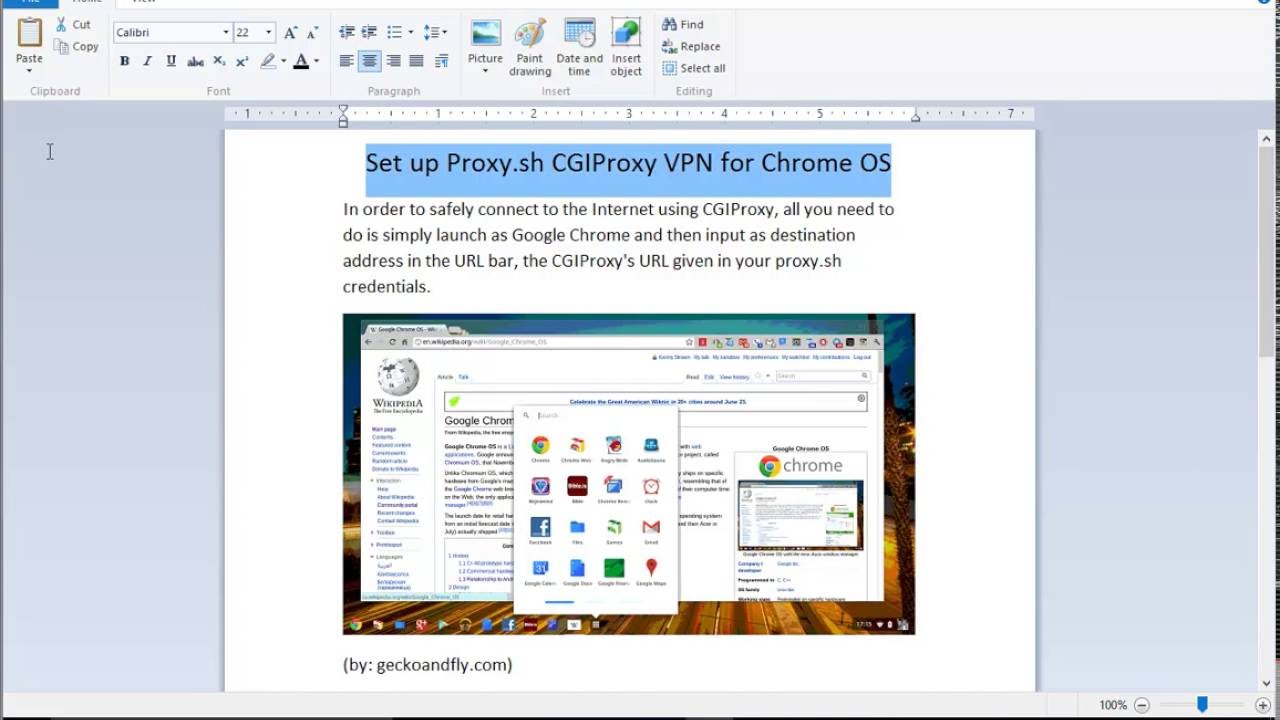Viewport: 1280px width, 720px height.
Task: Zoom out with minus button
Action: click(x=1142, y=705)
